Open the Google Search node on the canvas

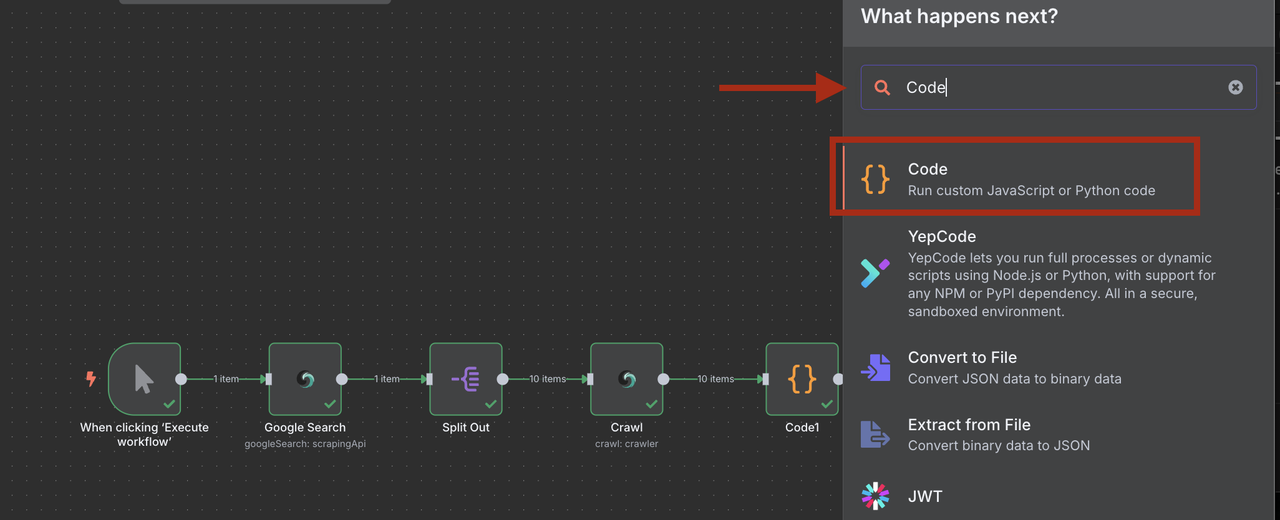305,379
